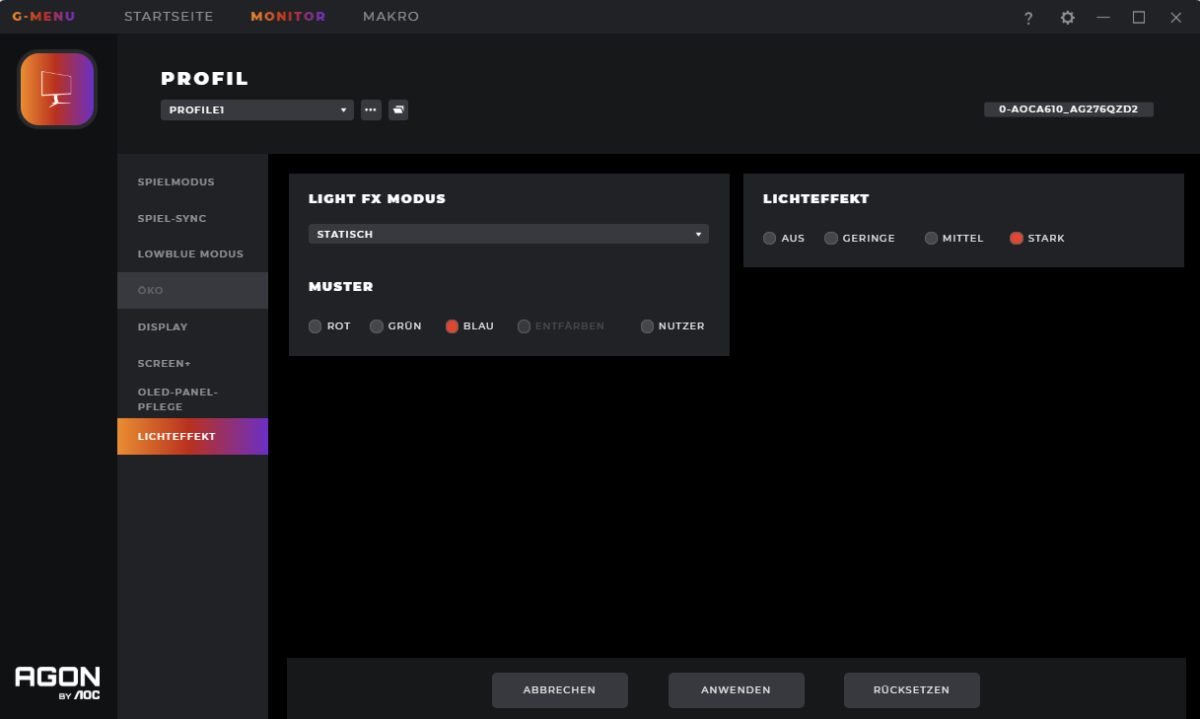The width and height of the screenshot is (1200, 719).
Task: Click the monitor profile app icon
Action: pos(57,89)
